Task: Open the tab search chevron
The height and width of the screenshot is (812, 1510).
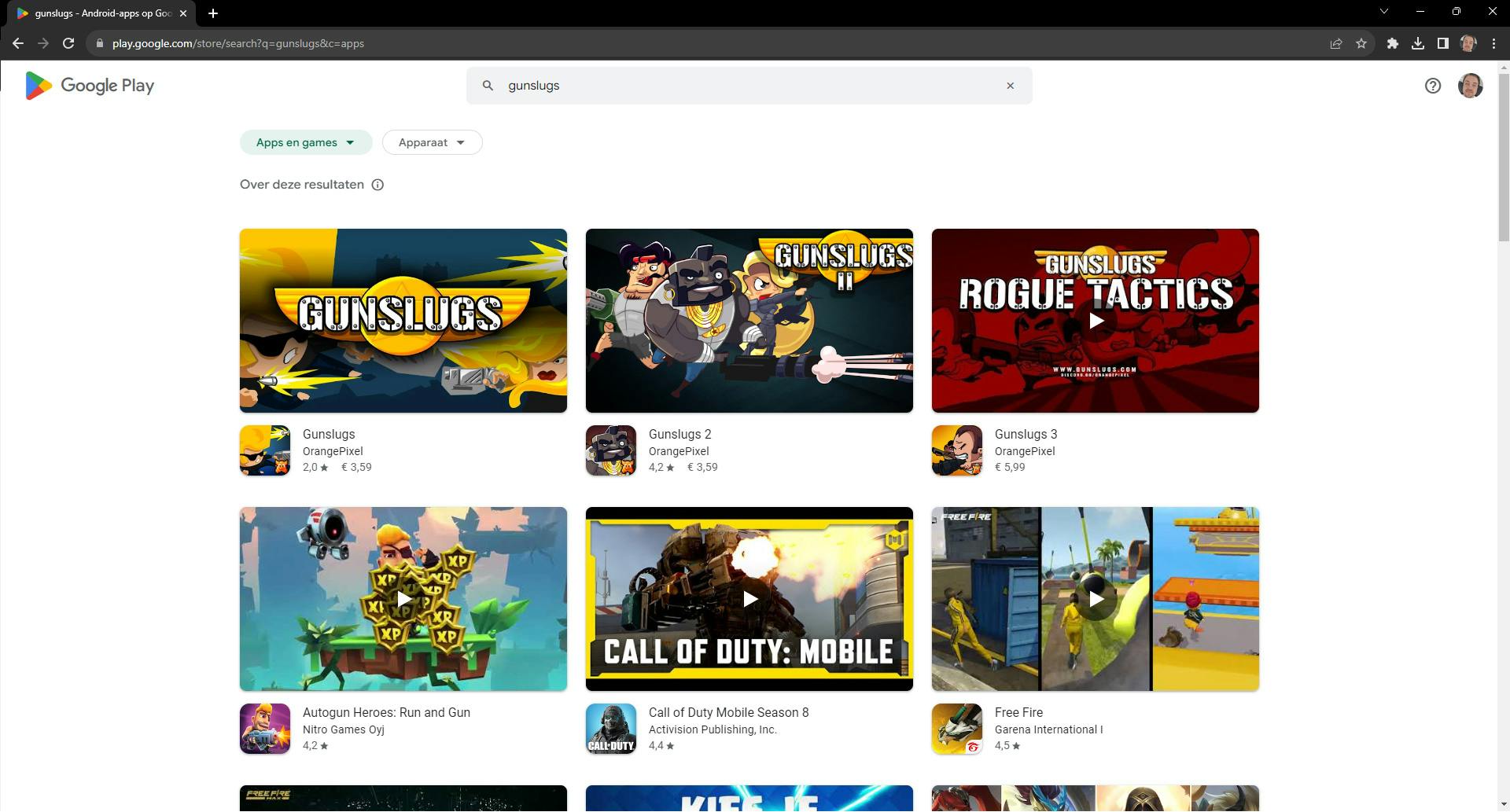Action: (1384, 12)
